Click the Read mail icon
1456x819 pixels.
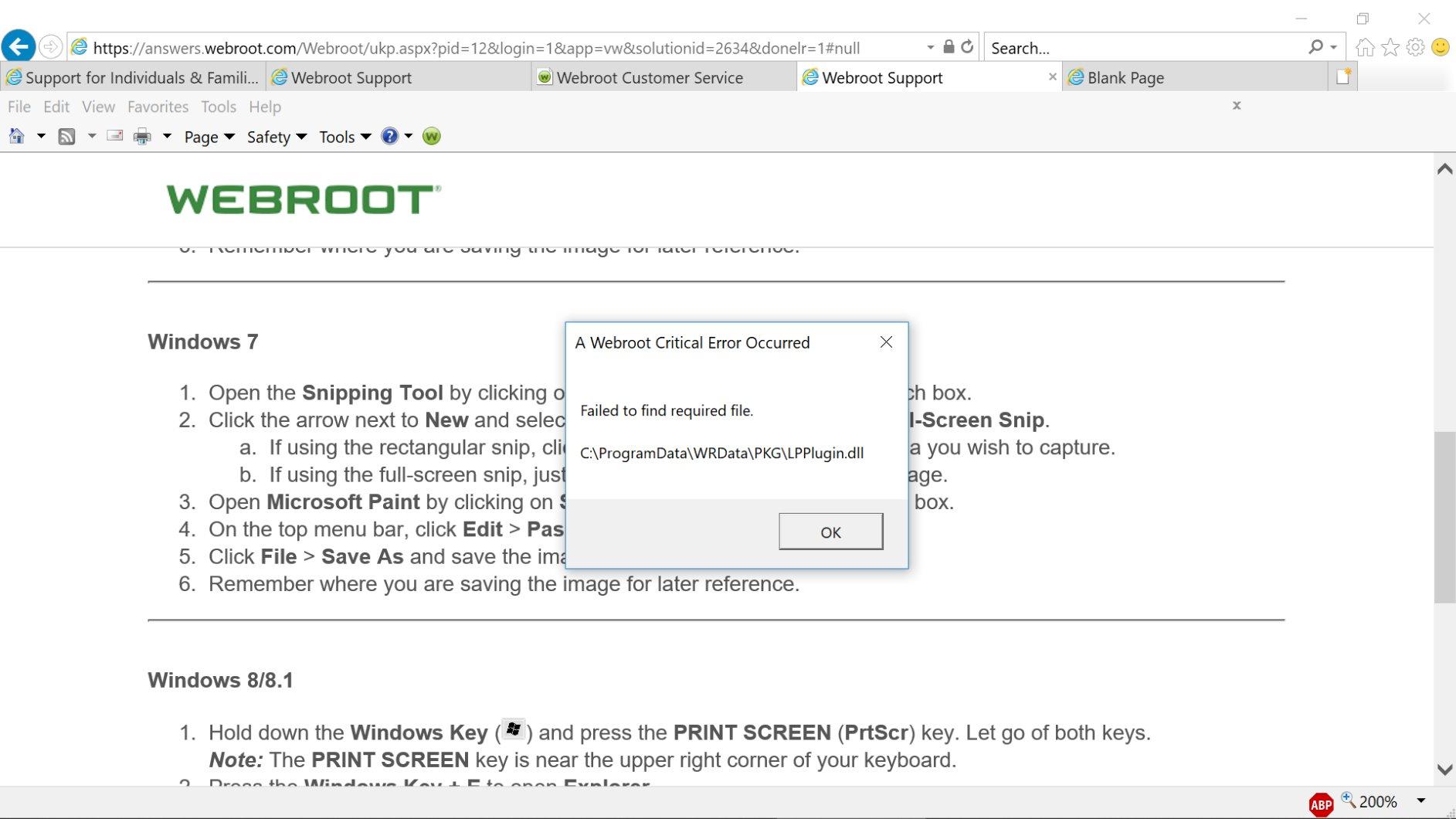[x=115, y=136]
